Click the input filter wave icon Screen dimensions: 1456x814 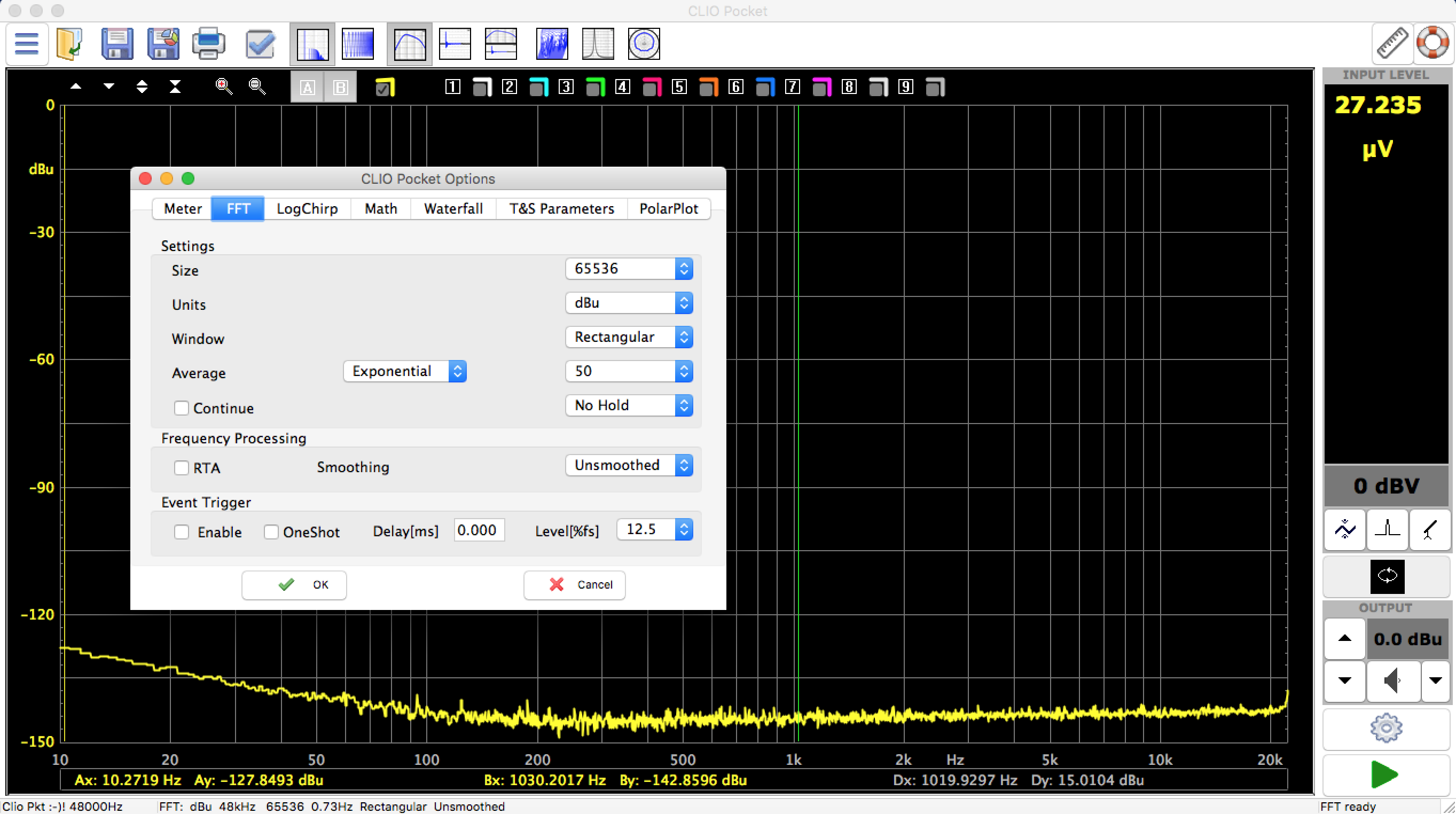tap(1345, 530)
